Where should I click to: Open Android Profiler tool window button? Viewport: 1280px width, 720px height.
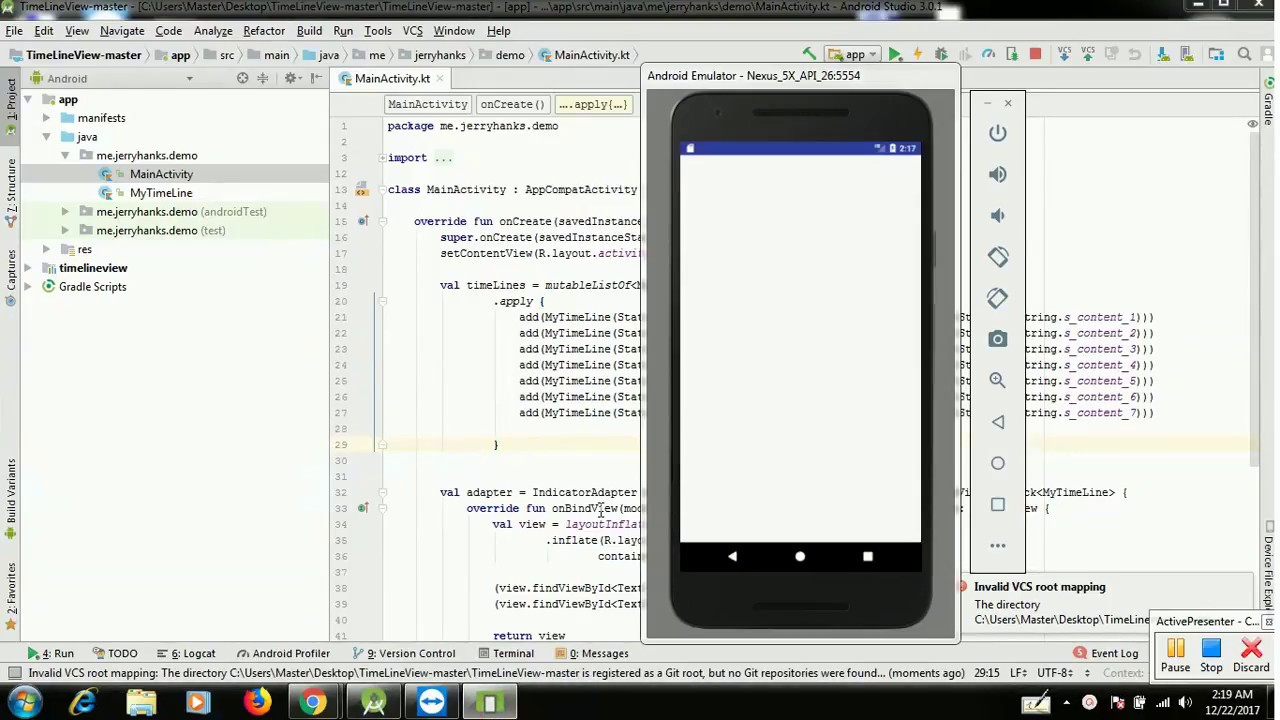[283, 654]
